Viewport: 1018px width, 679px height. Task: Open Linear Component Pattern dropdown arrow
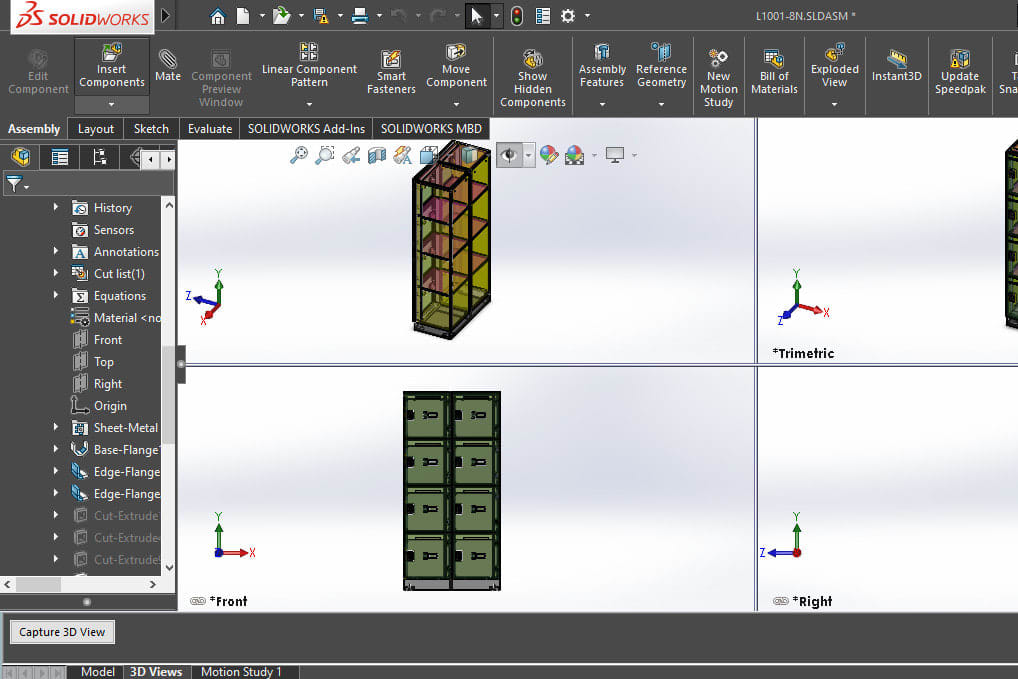point(309,105)
